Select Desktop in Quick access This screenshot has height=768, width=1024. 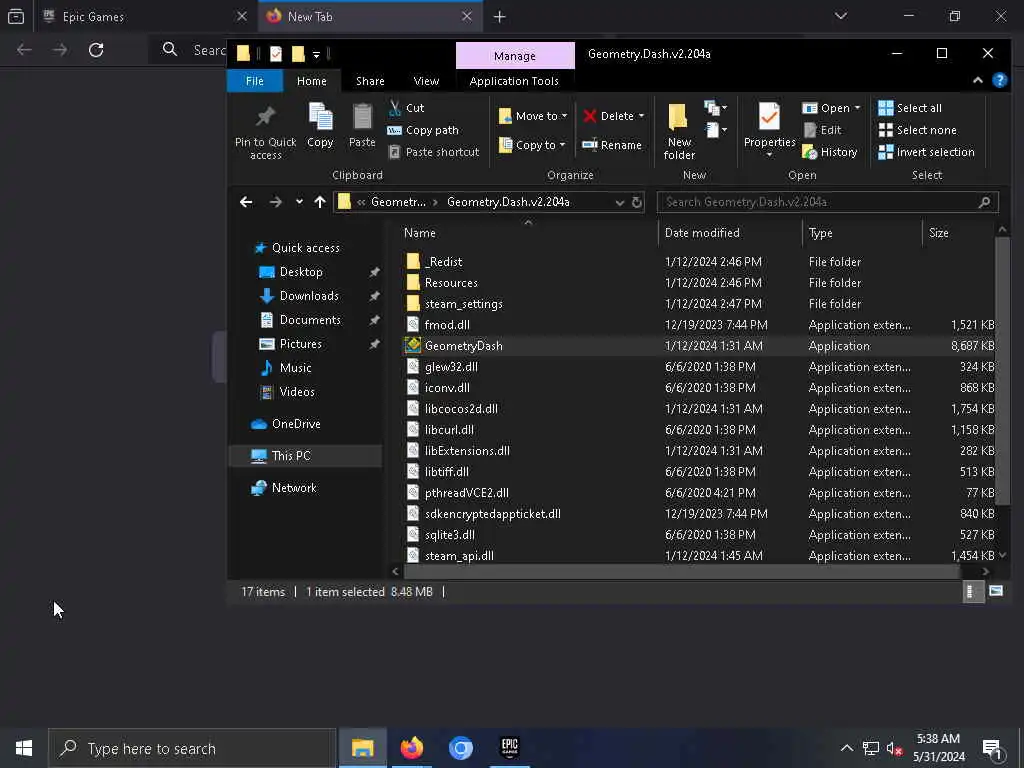tap(301, 272)
